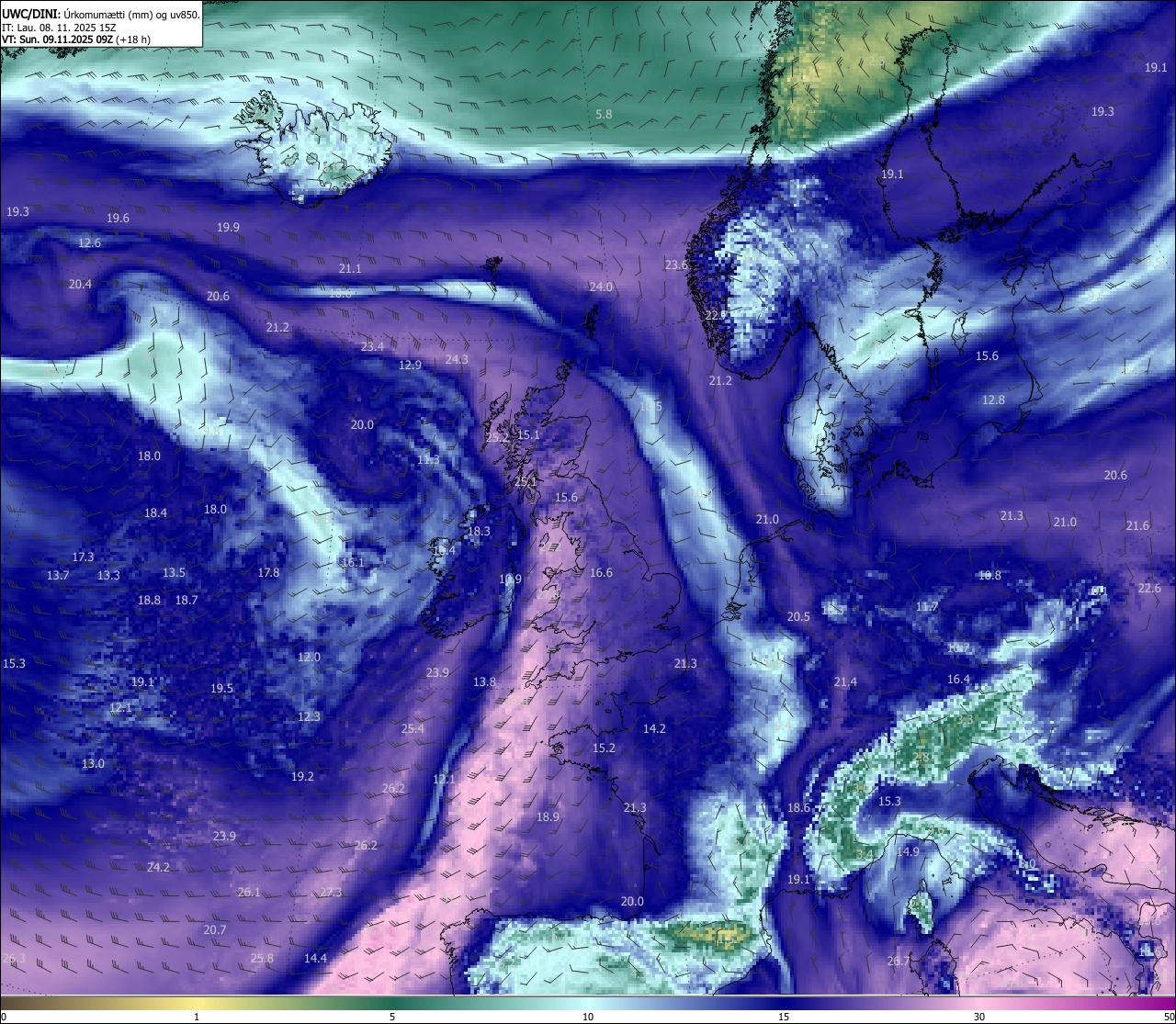Select the 11.7 value over Poland
1176x1024 pixels.
pyautogui.click(x=927, y=606)
